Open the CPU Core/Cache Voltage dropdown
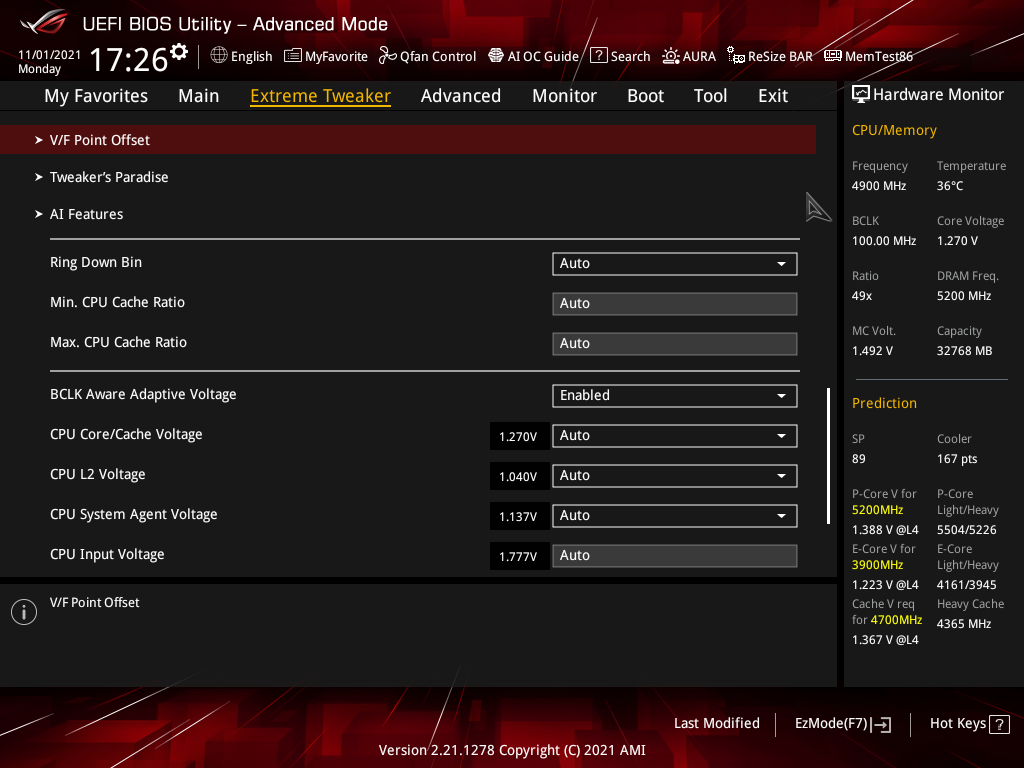 675,436
